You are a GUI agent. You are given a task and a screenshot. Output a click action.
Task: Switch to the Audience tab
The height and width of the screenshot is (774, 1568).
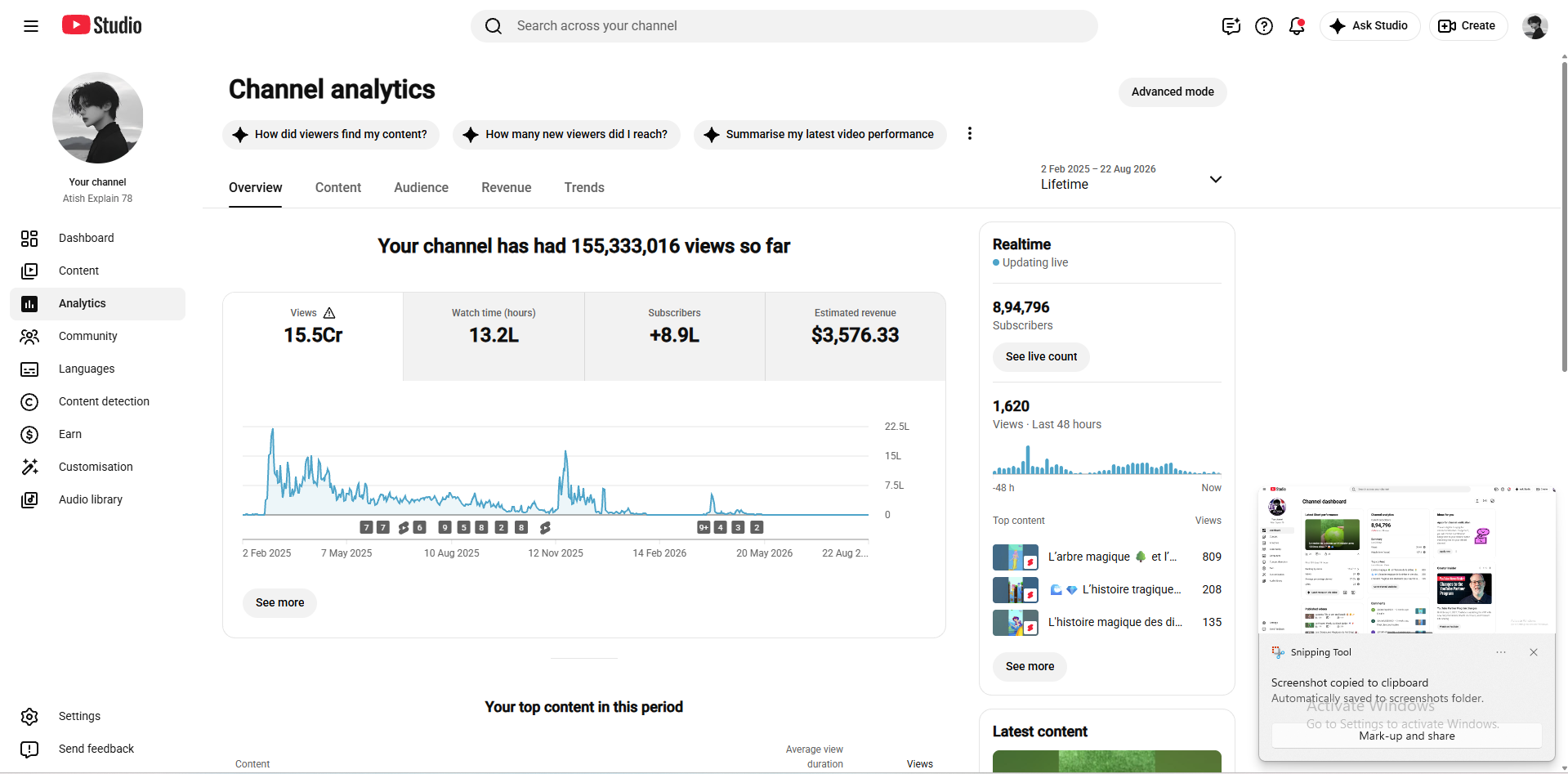pyautogui.click(x=422, y=187)
